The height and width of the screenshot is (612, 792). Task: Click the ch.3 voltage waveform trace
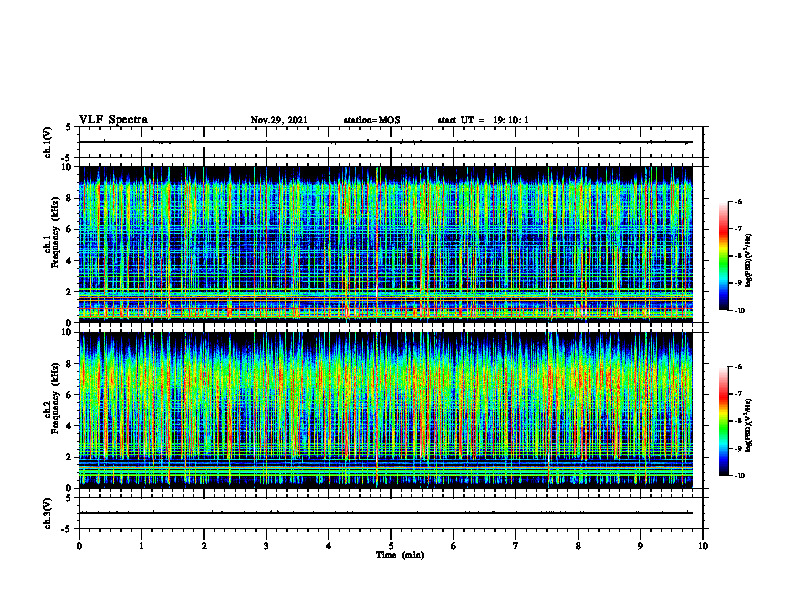point(385,513)
